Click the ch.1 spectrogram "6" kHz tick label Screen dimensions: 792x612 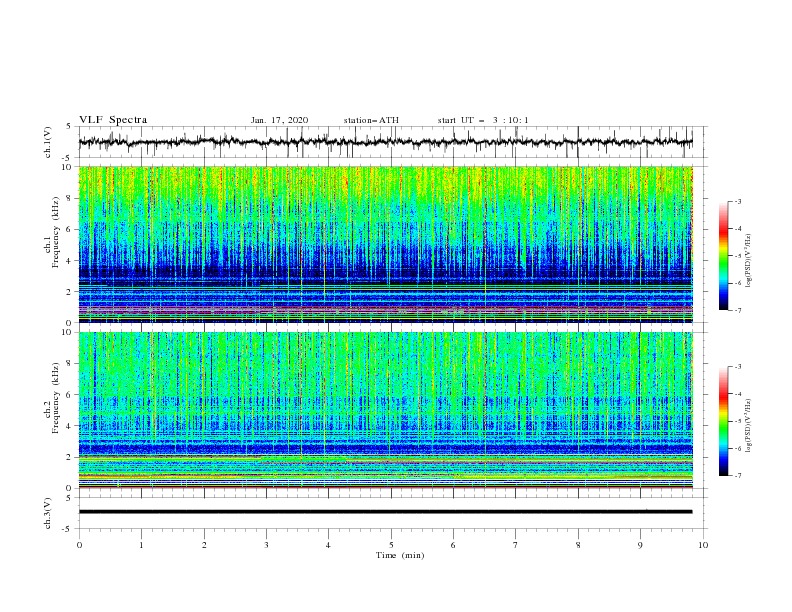click(x=70, y=230)
